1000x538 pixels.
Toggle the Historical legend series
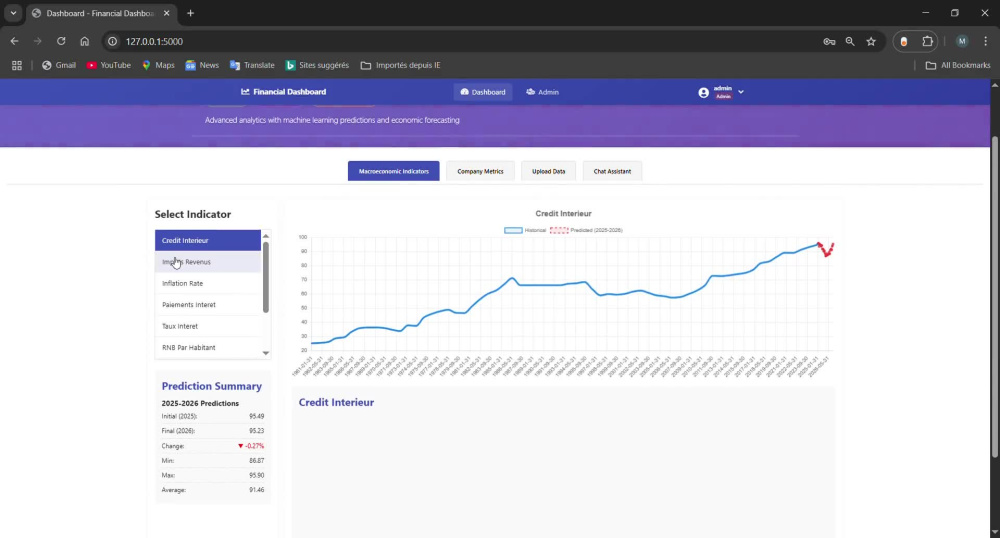(525, 230)
